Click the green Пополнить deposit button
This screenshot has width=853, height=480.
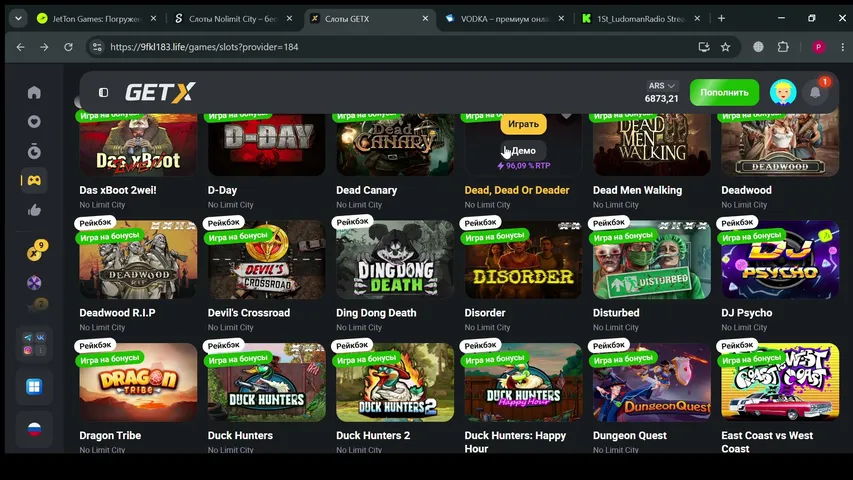724,93
